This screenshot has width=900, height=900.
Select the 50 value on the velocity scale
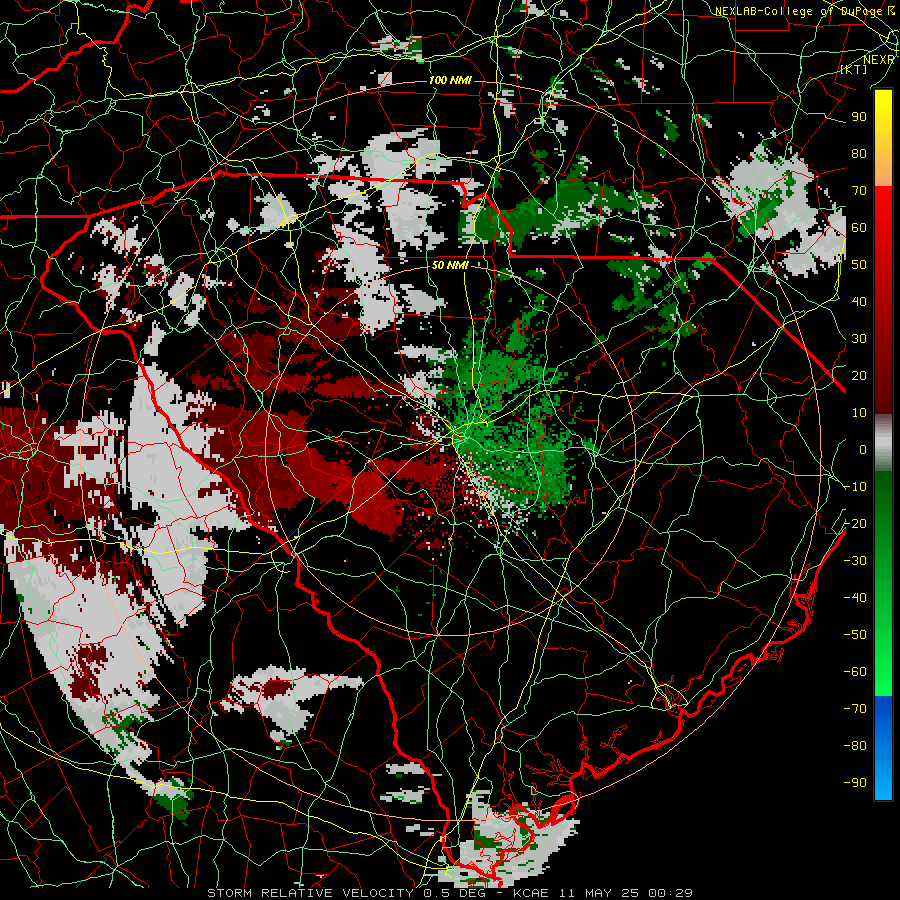859,265
